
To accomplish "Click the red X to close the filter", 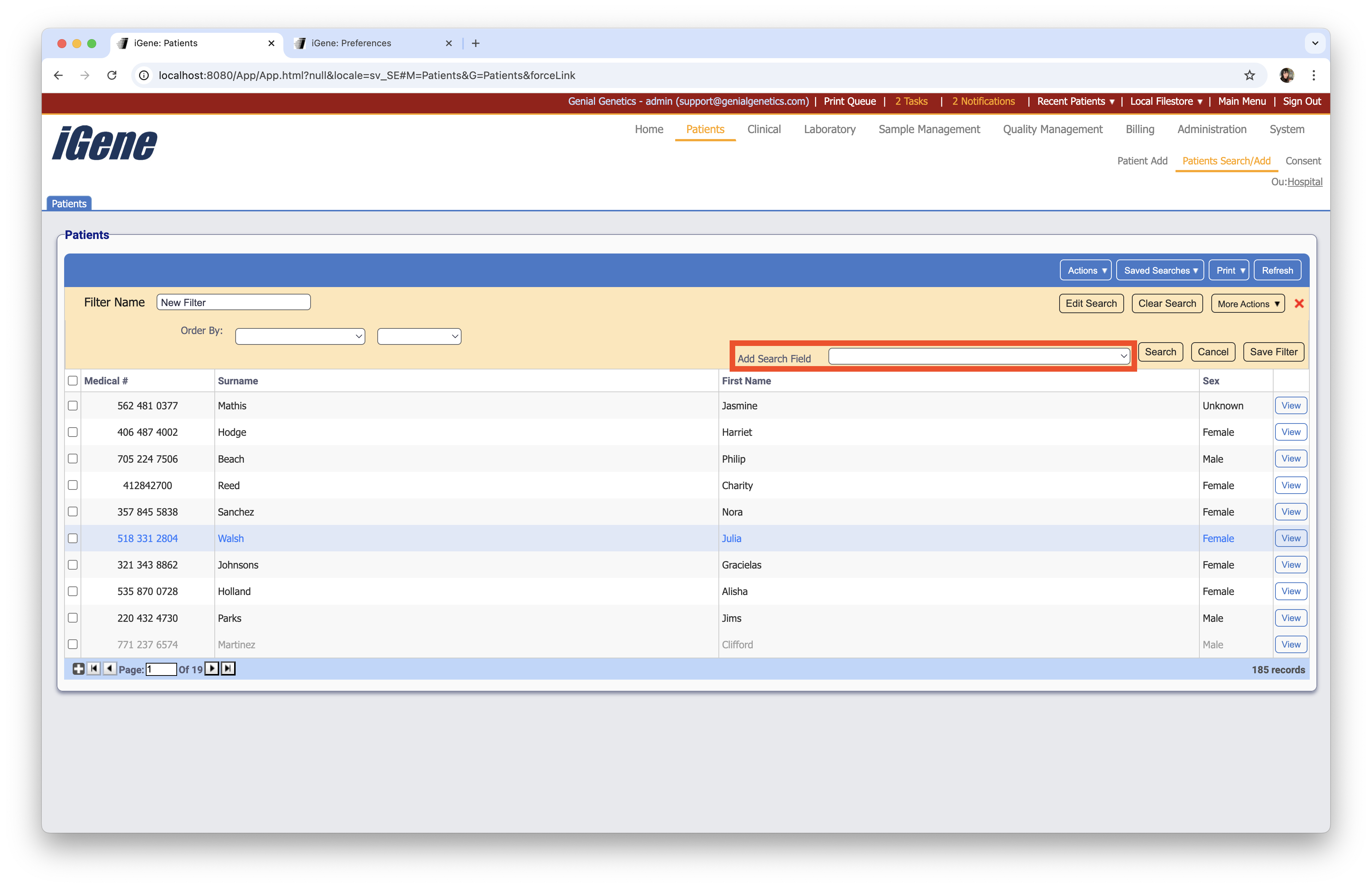I will (1300, 303).
